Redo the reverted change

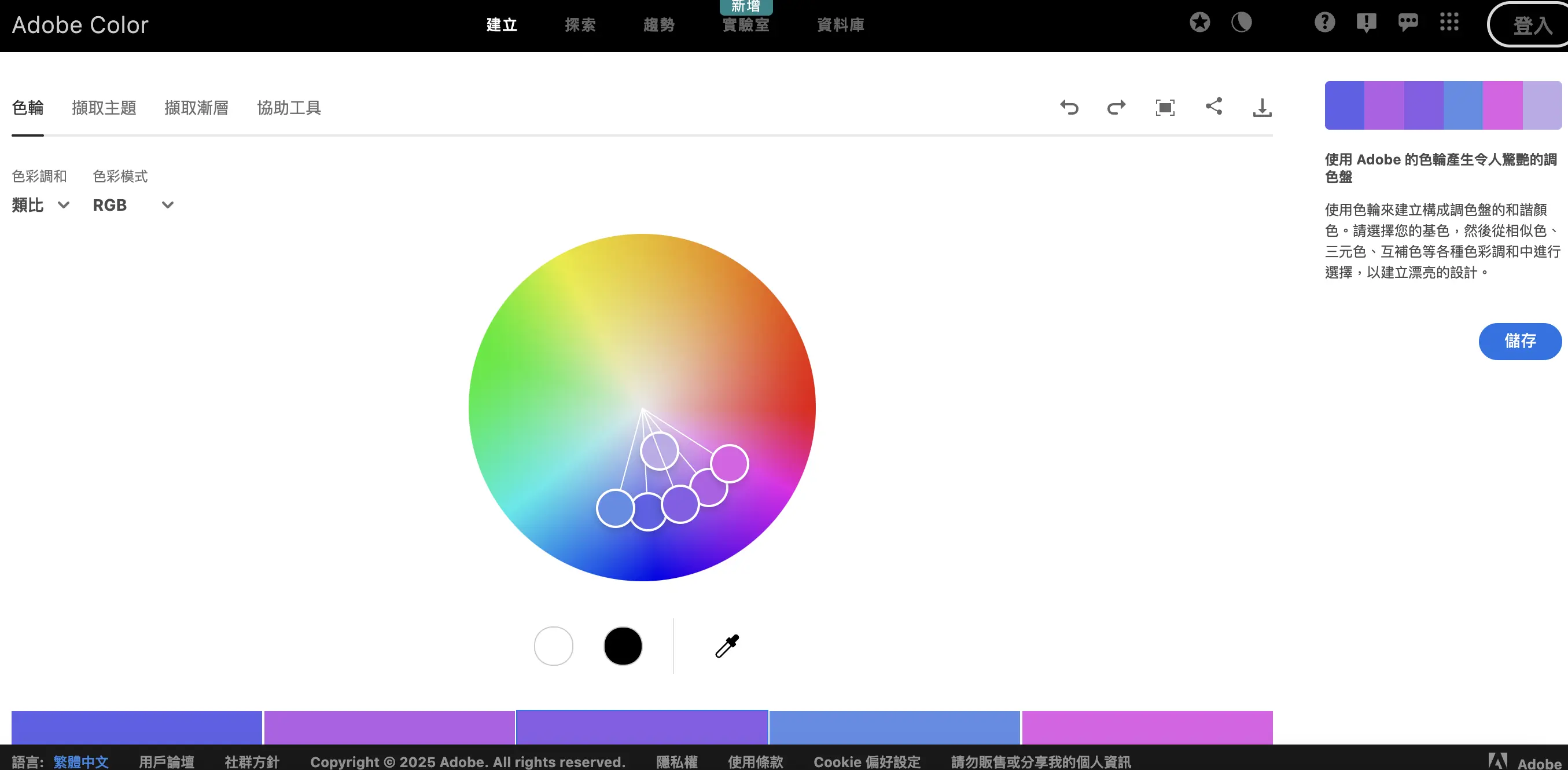1116,107
